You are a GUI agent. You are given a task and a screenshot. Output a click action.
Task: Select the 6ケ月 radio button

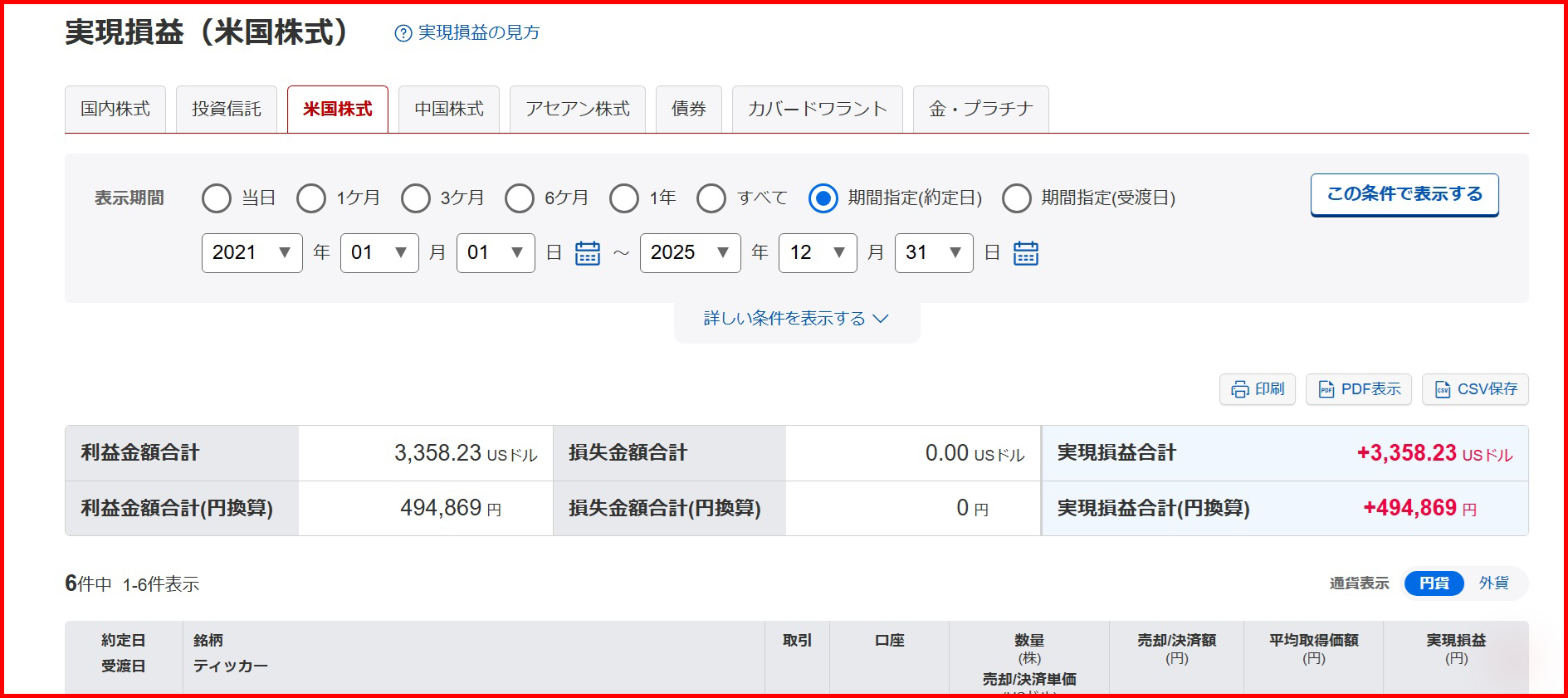520,198
